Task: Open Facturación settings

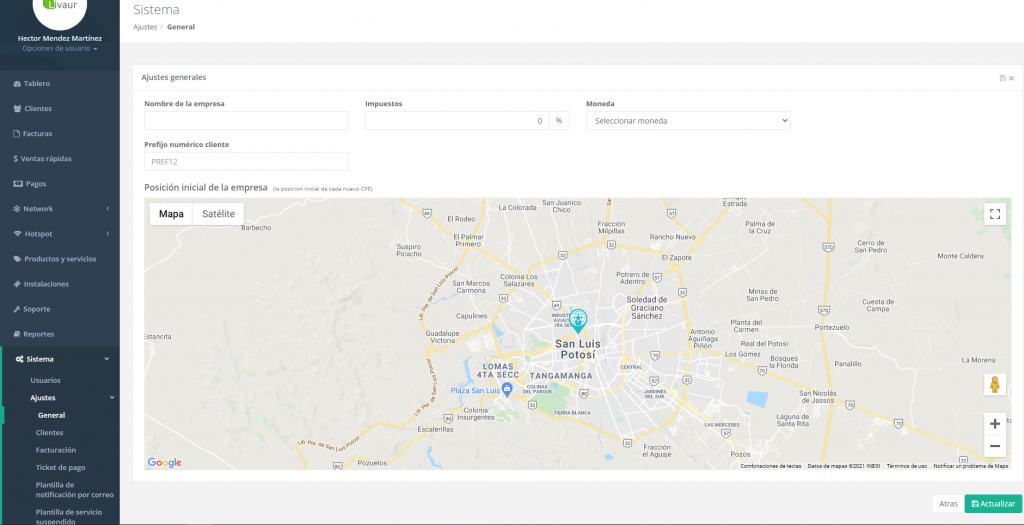Action: coord(56,450)
